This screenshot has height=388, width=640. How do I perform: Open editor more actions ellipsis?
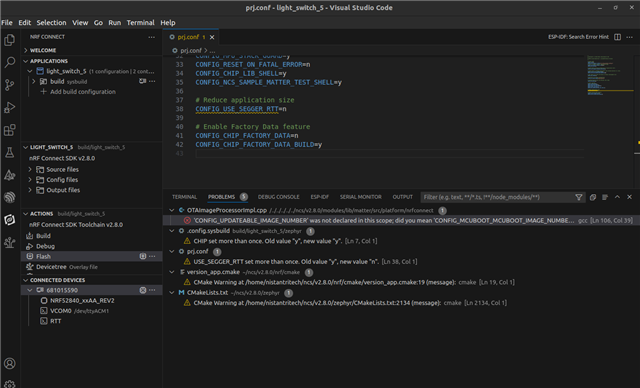point(629,37)
